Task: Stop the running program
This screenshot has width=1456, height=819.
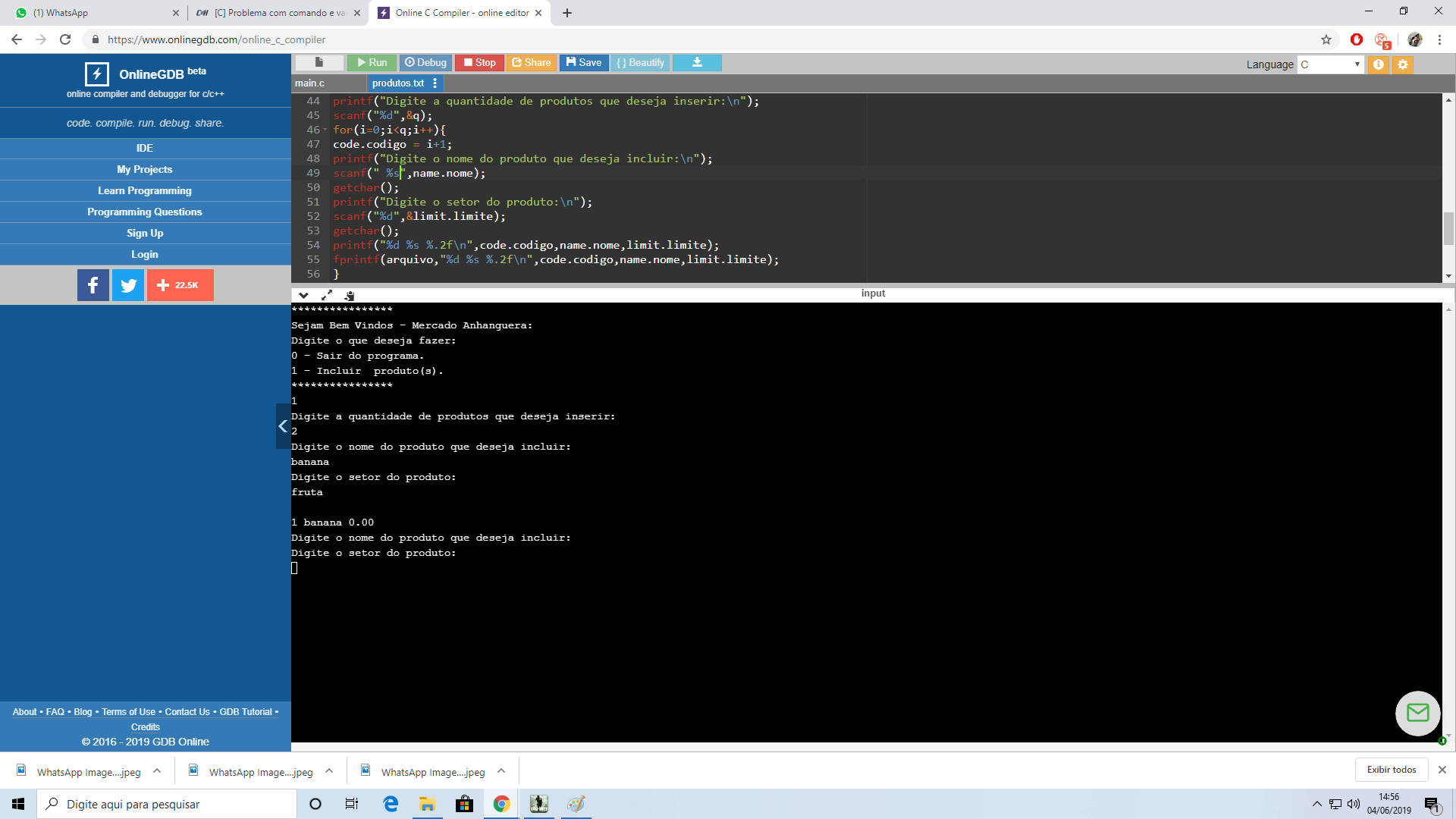Action: [479, 62]
